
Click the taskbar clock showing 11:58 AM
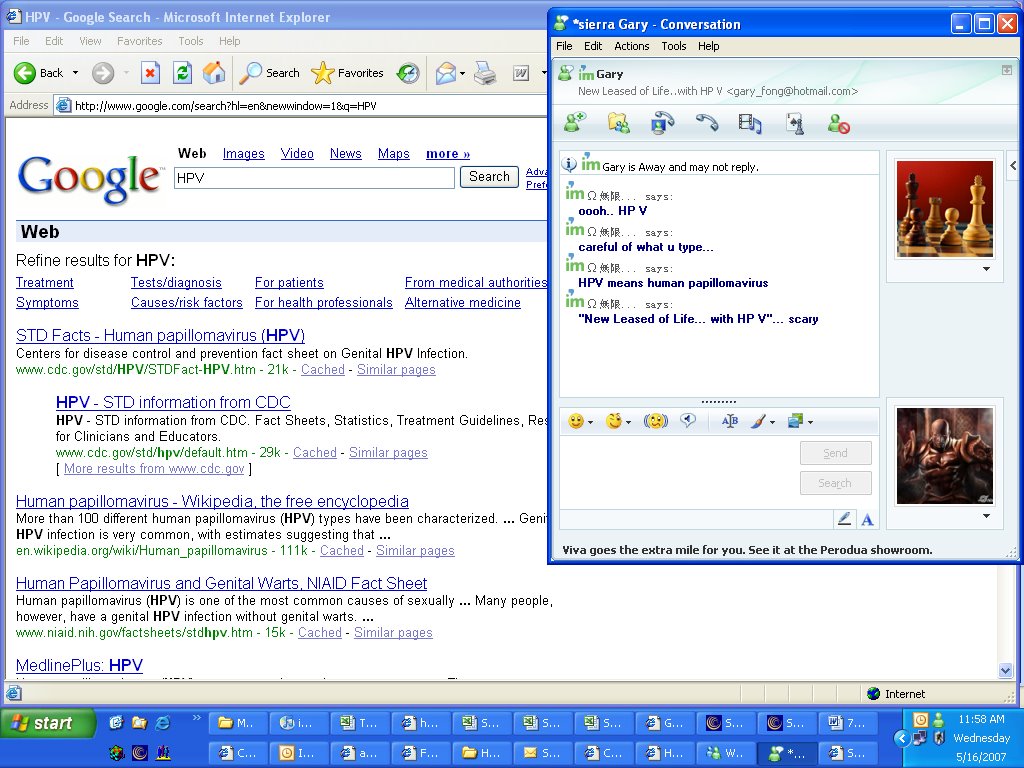981,719
